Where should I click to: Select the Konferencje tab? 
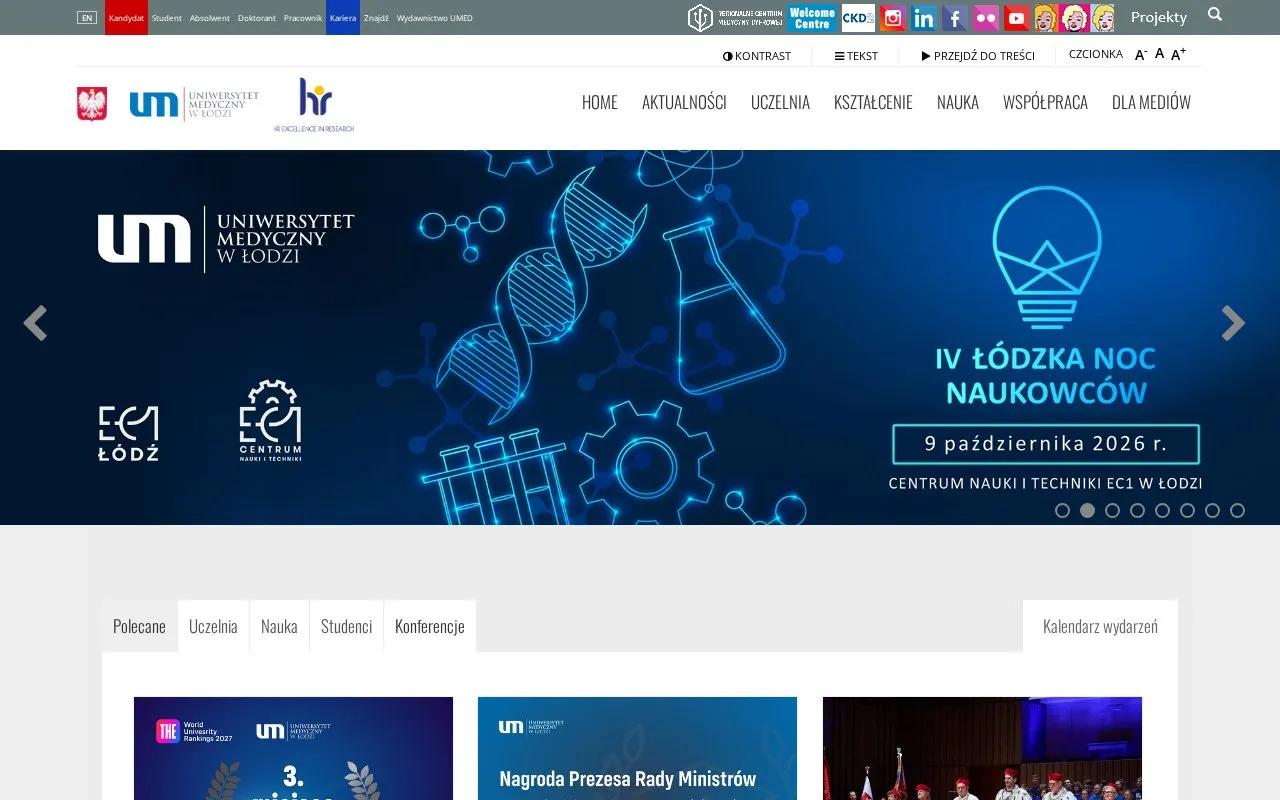click(x=430, y=626)
